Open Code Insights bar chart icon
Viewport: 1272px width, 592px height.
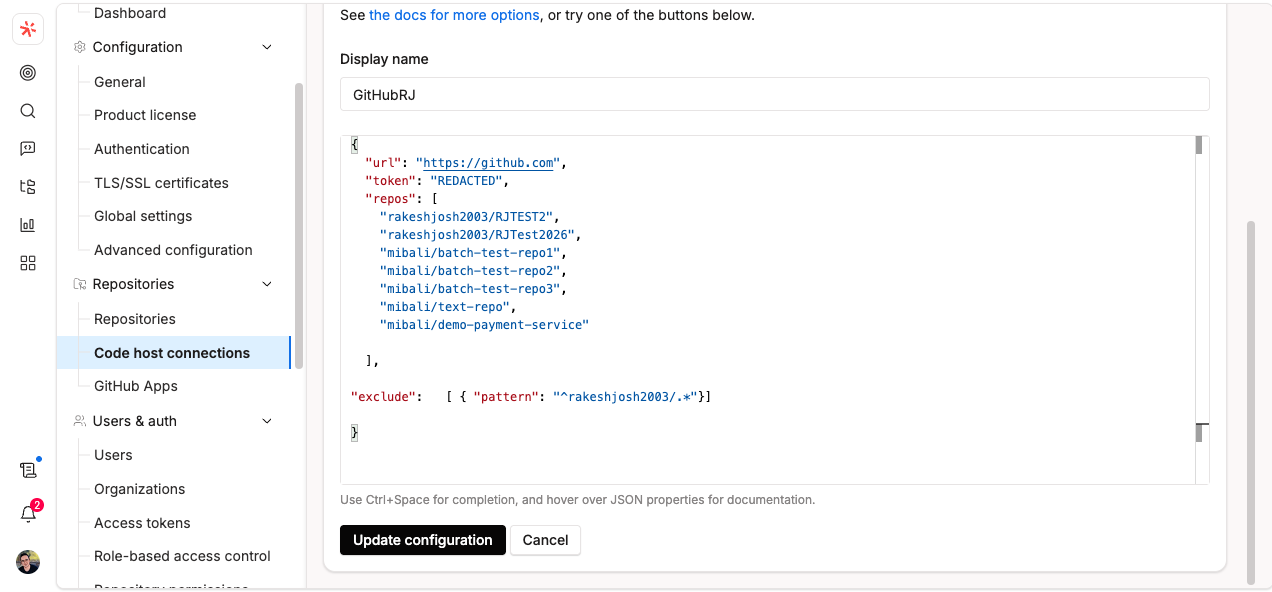pyautogui.click(x=27, y=224)
